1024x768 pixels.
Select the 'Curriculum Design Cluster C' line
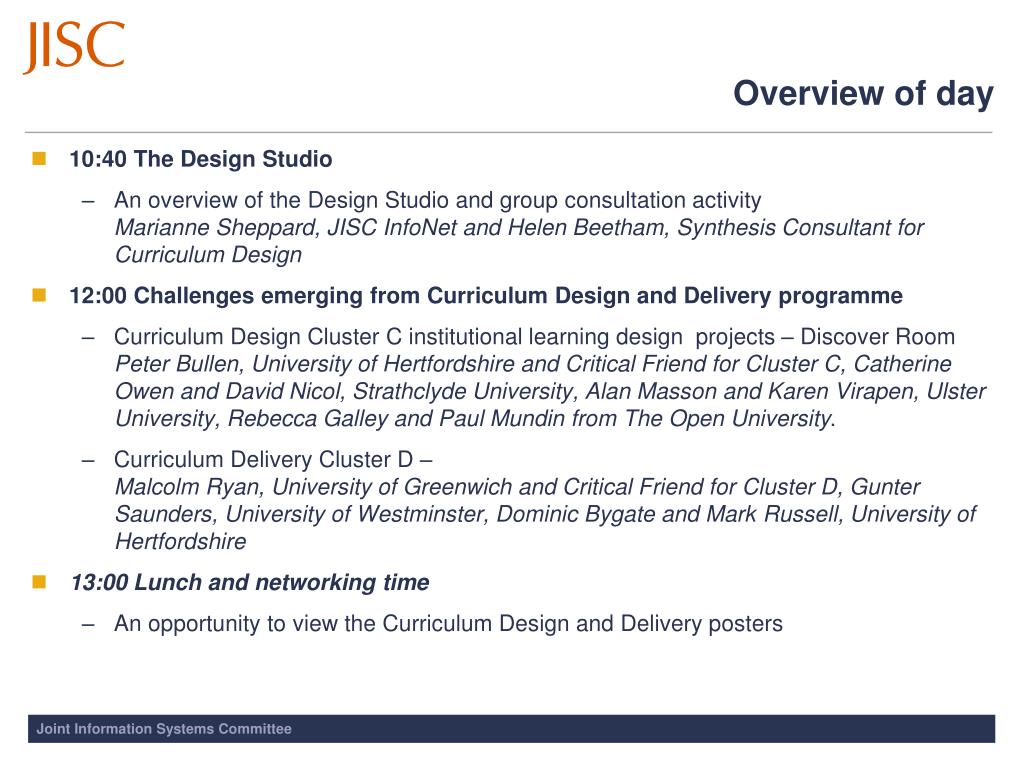click(x=534, y=337)
